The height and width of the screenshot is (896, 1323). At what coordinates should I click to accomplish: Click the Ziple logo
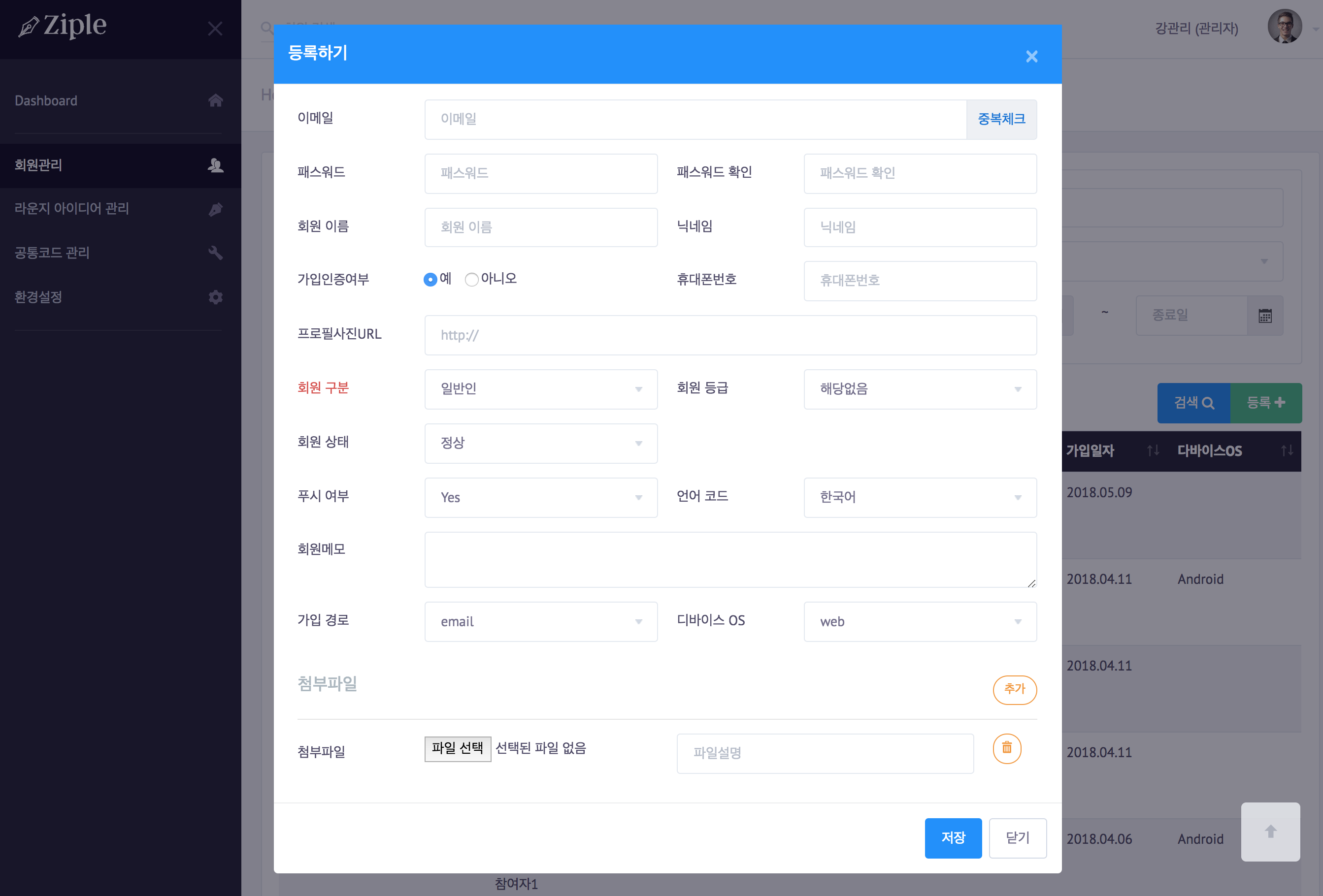[63, 26]
